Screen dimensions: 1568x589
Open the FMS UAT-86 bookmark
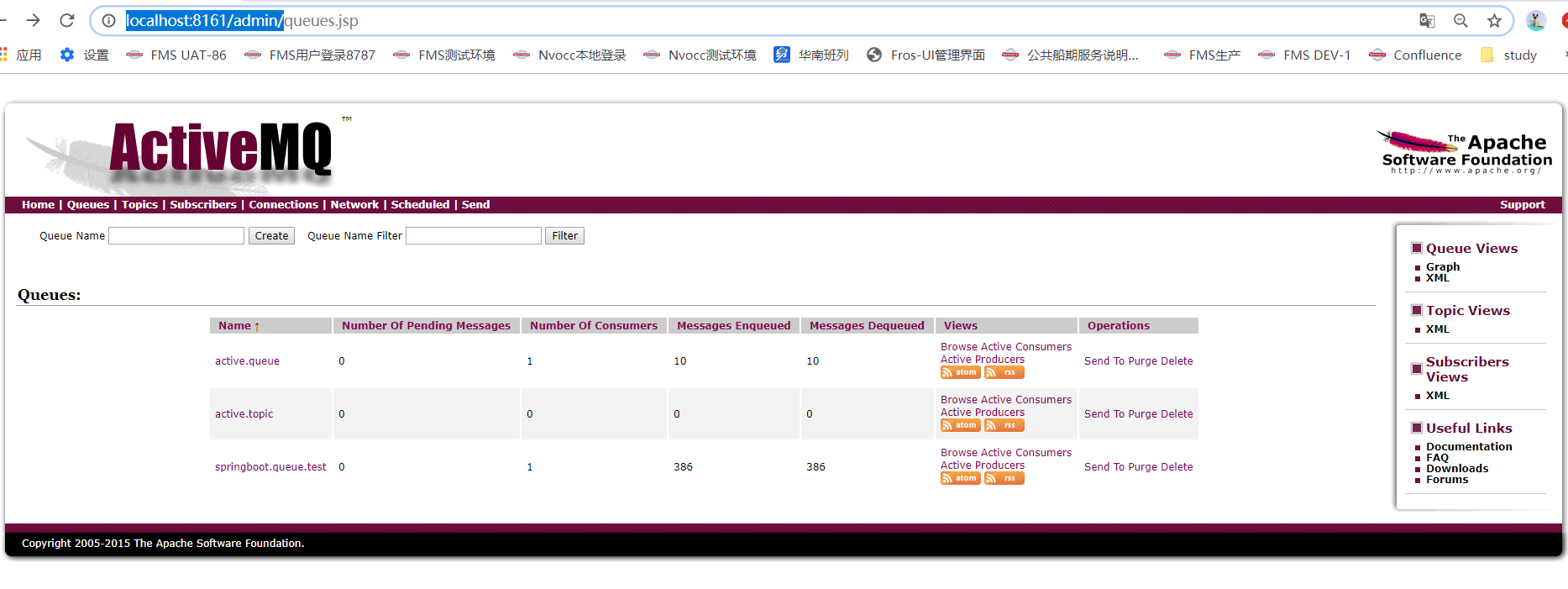(176, 55)
